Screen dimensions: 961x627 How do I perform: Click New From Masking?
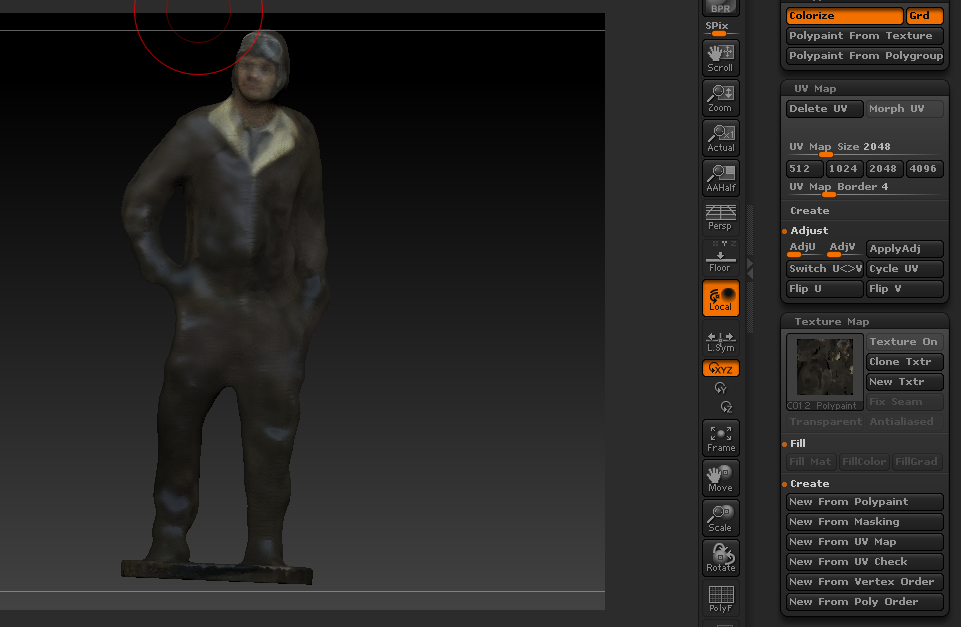pyautogui.click(x=864, y=522)
